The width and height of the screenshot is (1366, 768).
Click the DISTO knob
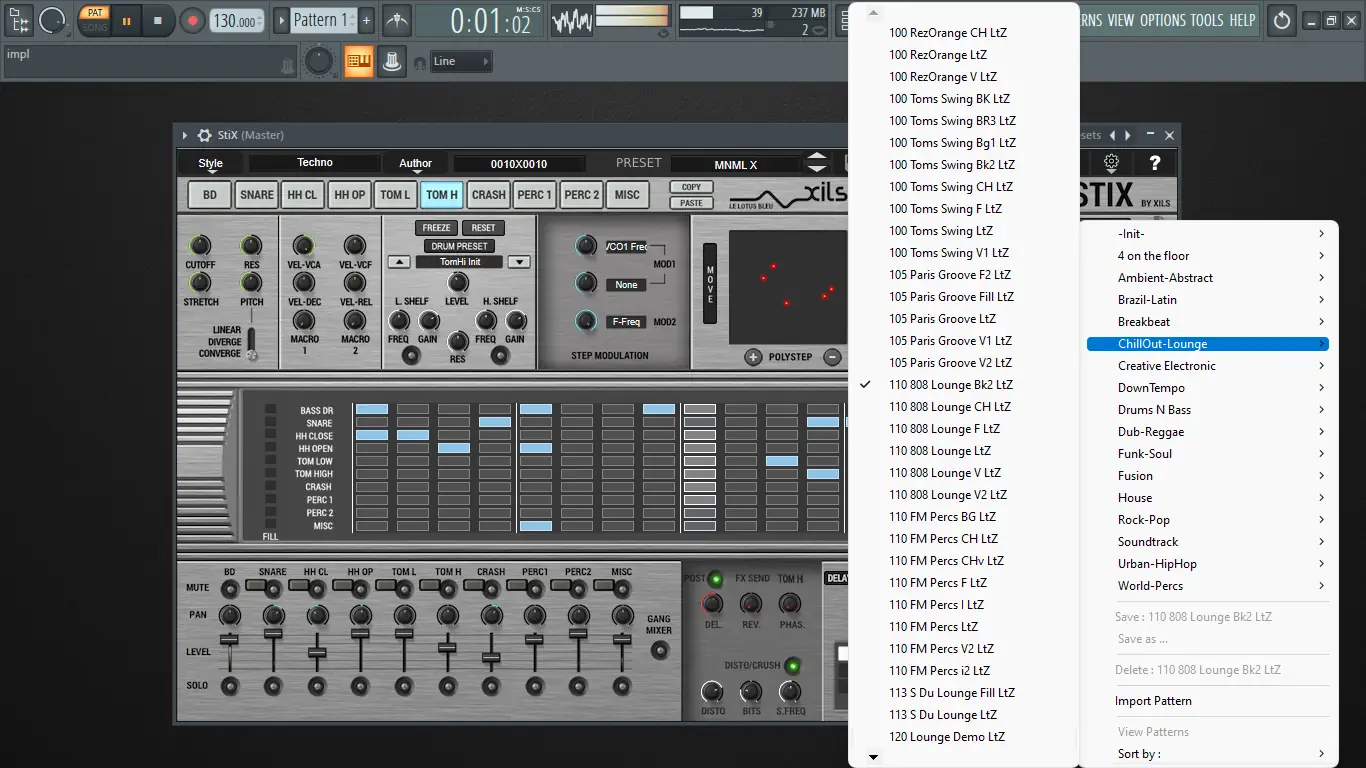(x=712, y=691)
